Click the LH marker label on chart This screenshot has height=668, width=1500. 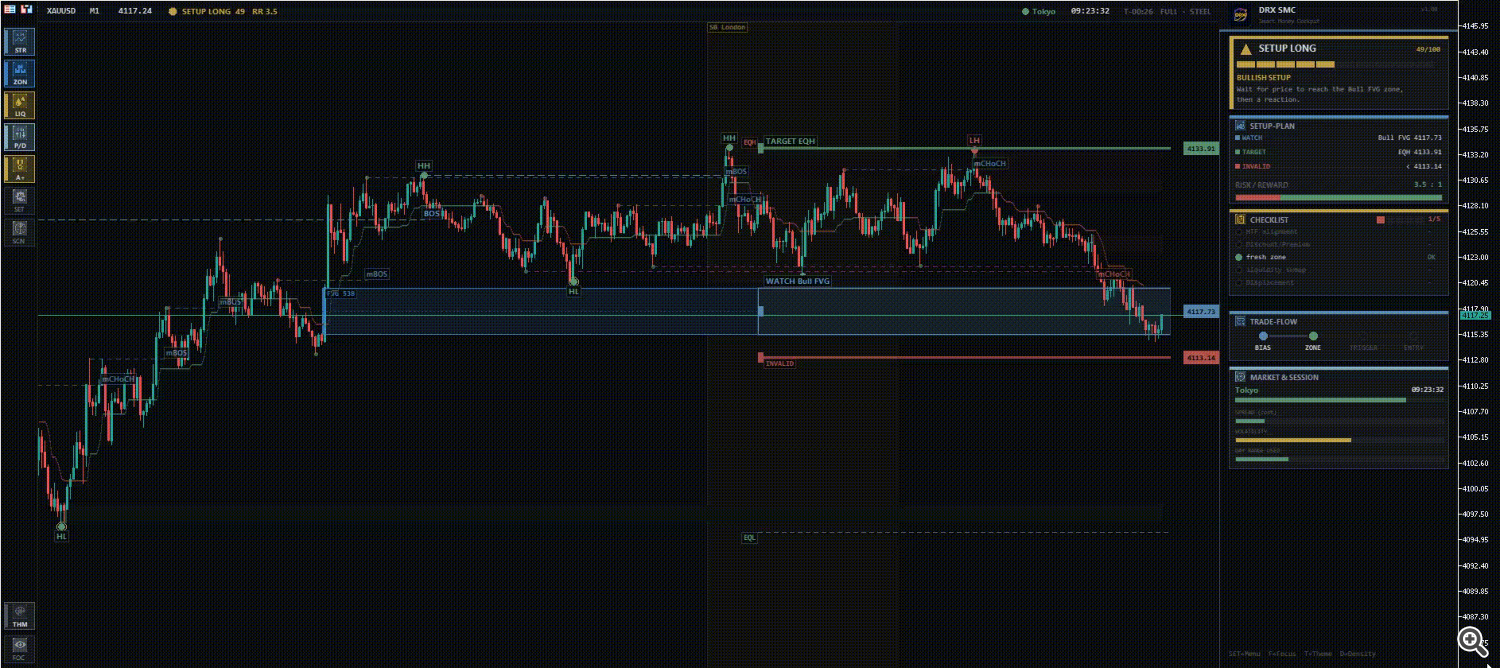974,140
